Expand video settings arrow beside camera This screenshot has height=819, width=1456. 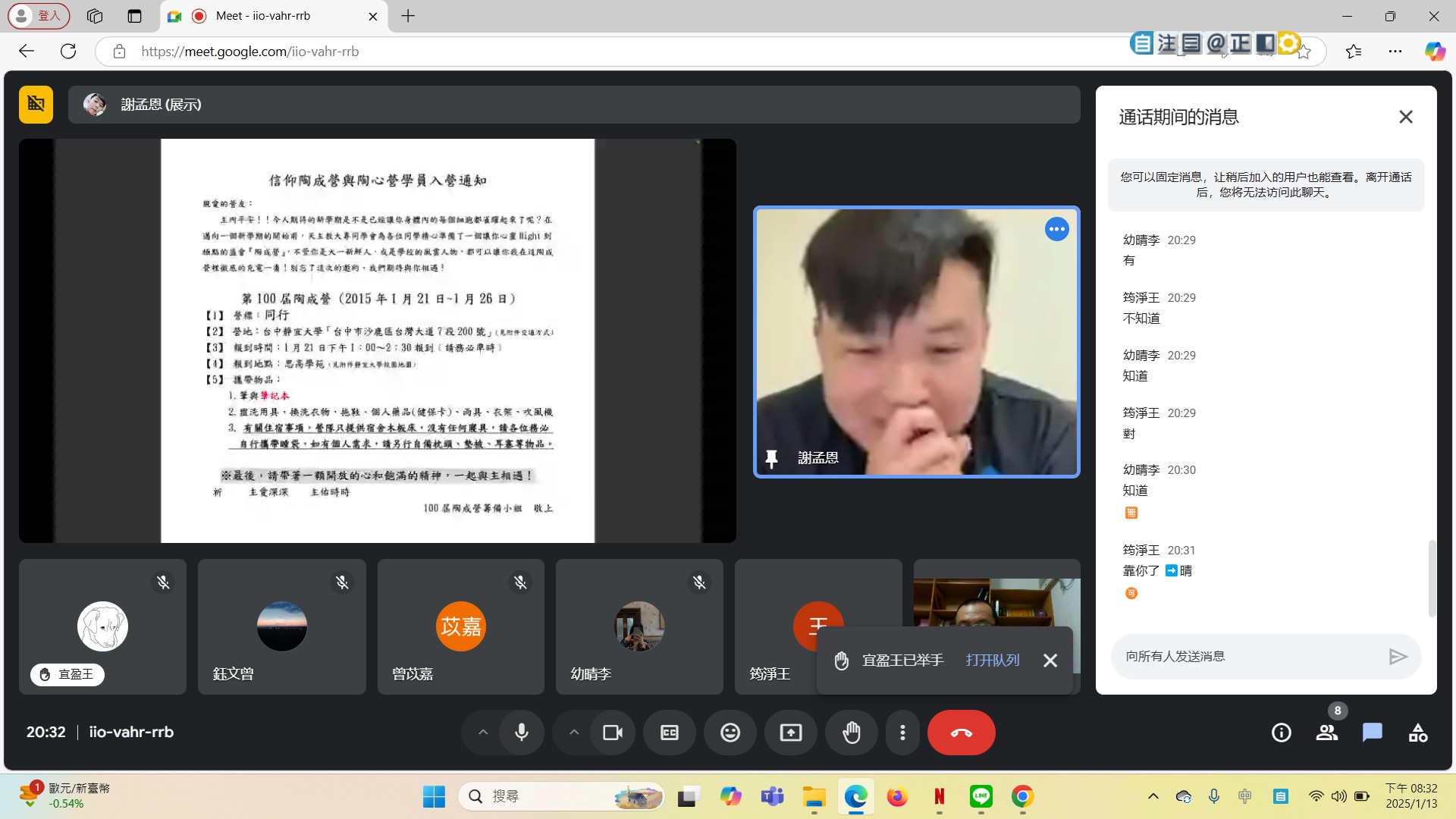[574, 733]
